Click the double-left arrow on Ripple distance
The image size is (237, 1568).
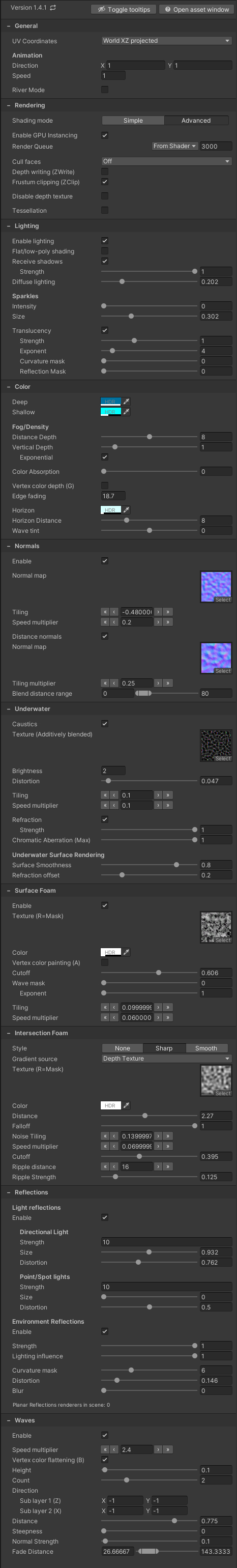[105, 1166]
